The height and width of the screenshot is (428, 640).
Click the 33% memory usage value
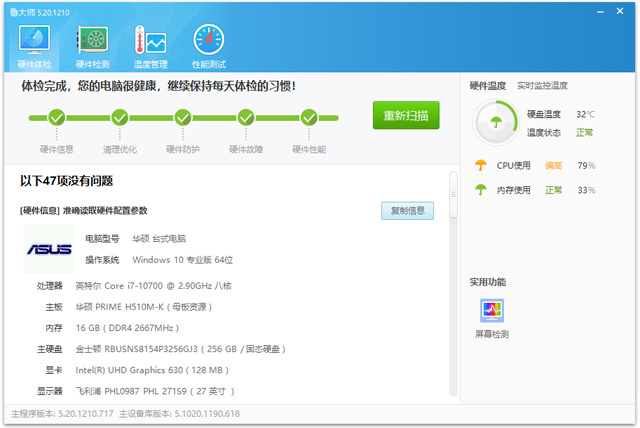point(586,190)
